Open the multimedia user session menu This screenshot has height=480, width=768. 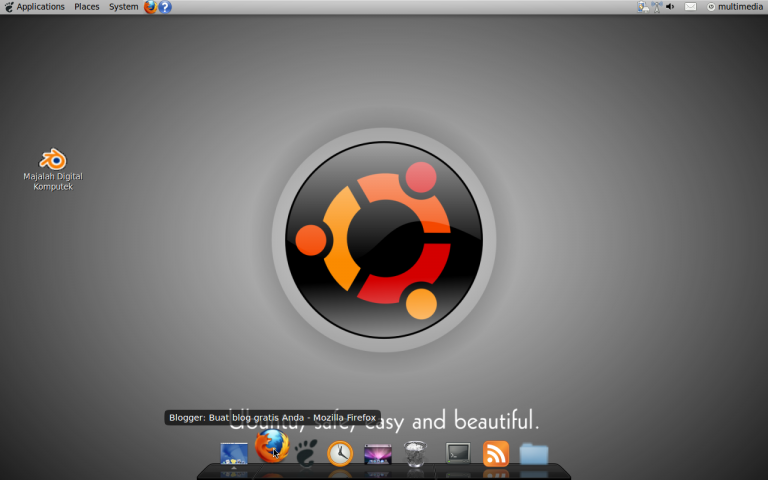[x=735, y=7]
